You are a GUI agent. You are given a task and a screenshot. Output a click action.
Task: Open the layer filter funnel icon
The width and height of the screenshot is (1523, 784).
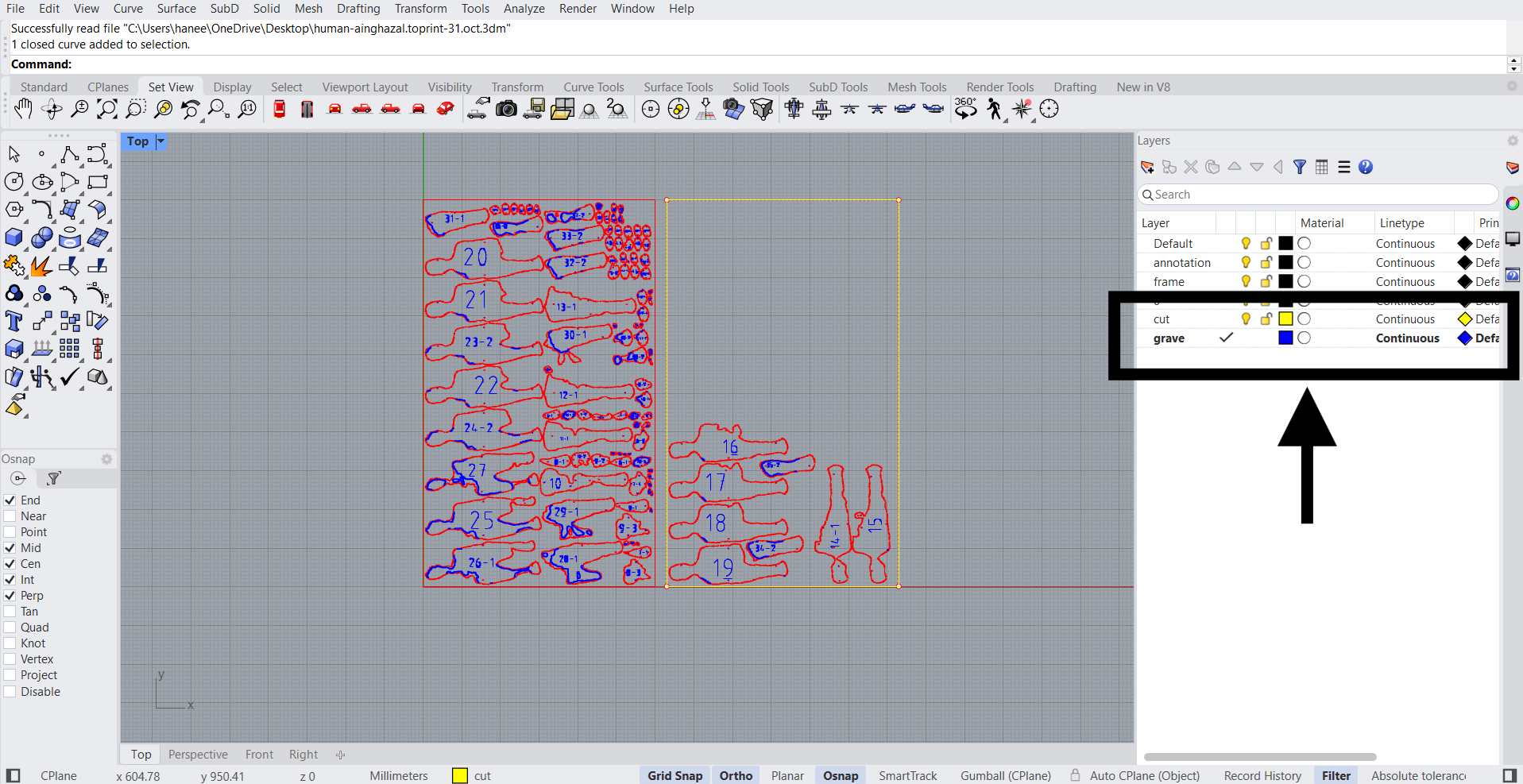click(x=1300, y=167)
